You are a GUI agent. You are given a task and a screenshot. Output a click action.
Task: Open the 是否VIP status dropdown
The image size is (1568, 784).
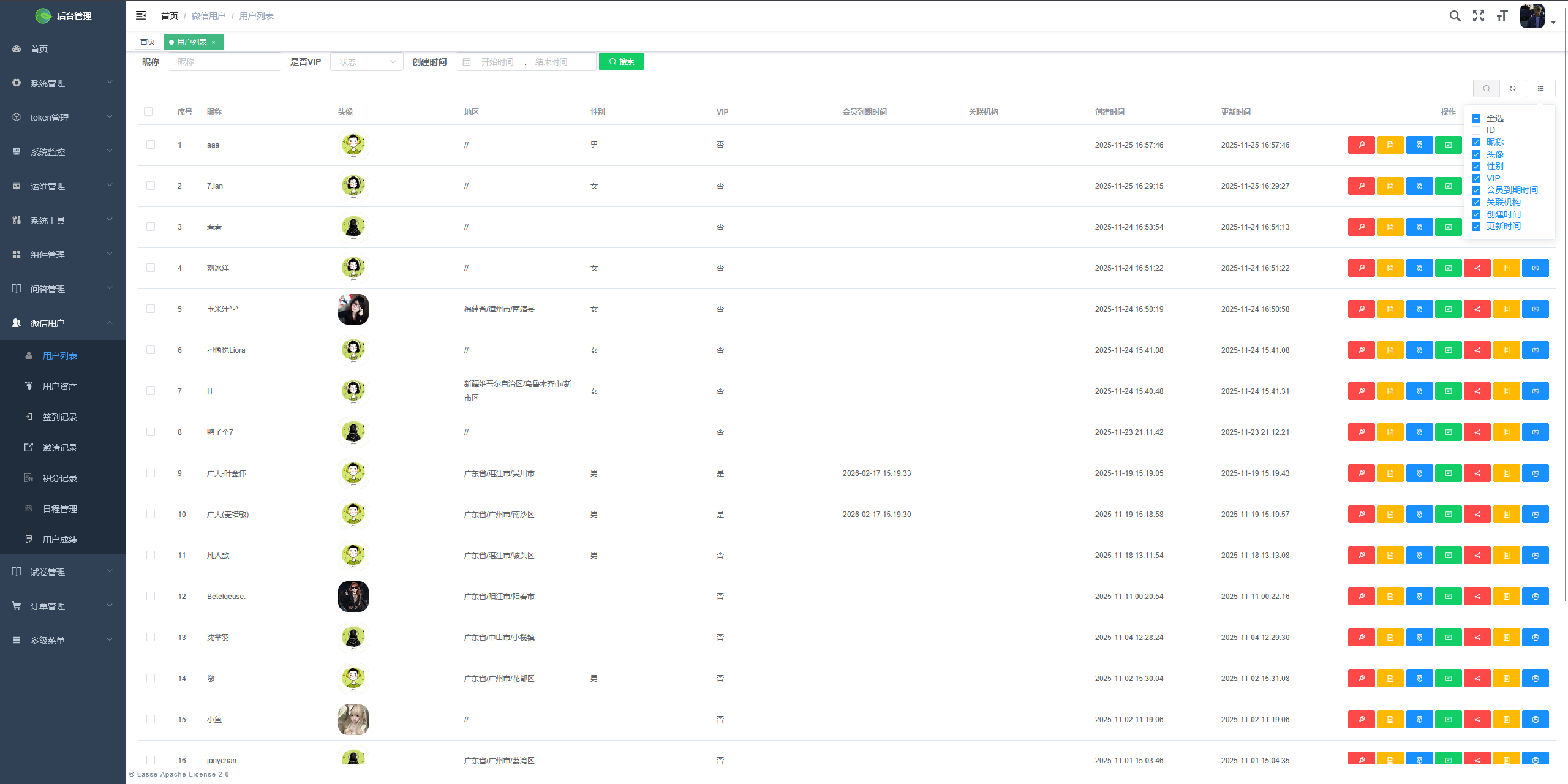(366, 62)
